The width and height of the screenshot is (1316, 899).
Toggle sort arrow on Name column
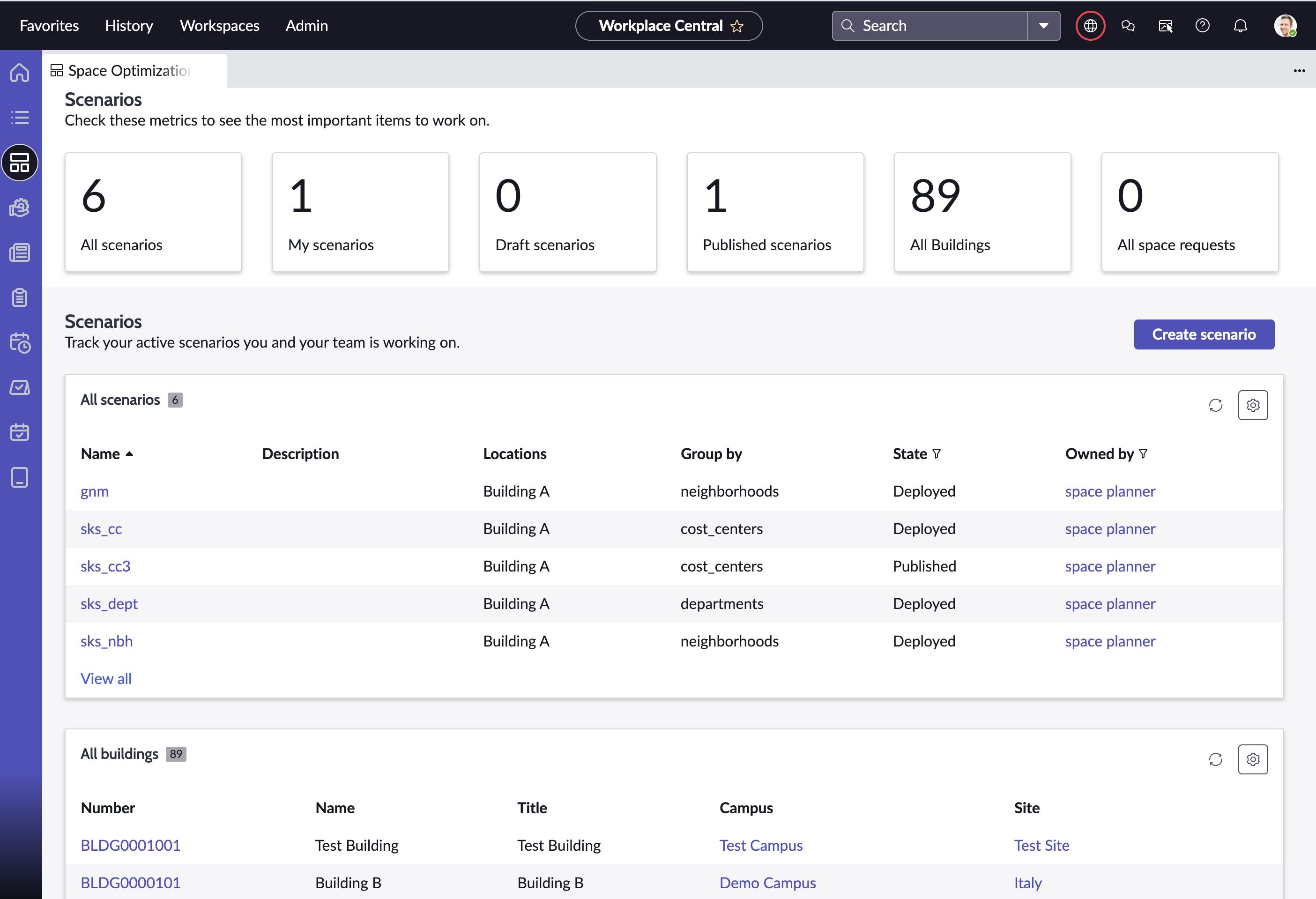click(x=129, y=454)
